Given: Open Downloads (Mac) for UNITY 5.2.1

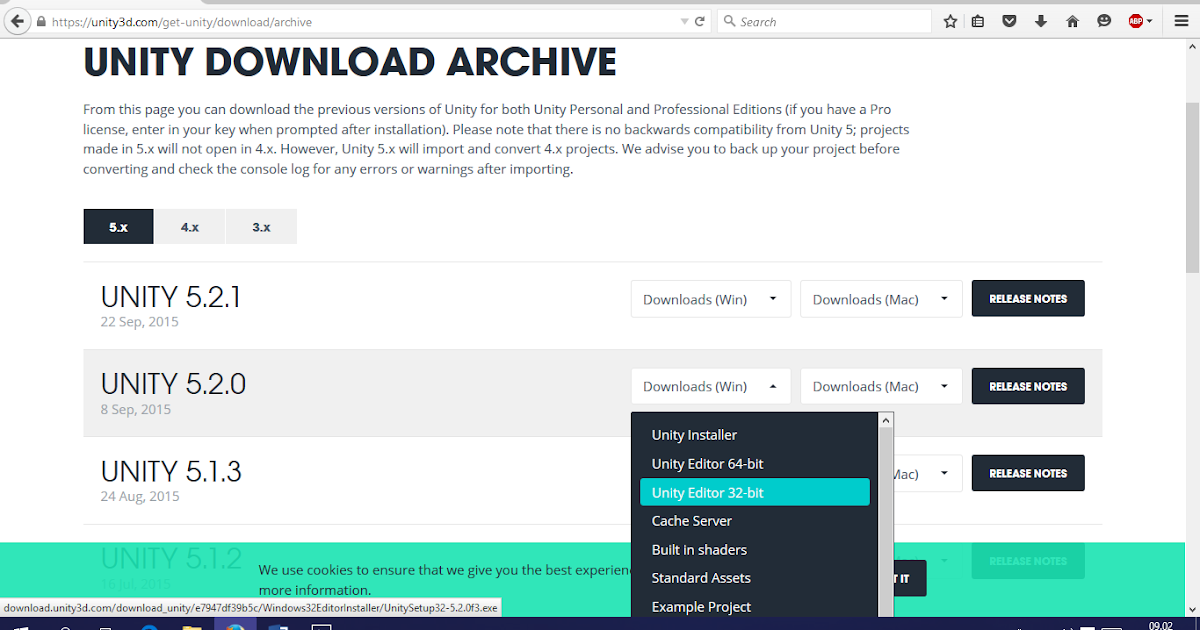Looking at the screenshot, I should [881, 299].
